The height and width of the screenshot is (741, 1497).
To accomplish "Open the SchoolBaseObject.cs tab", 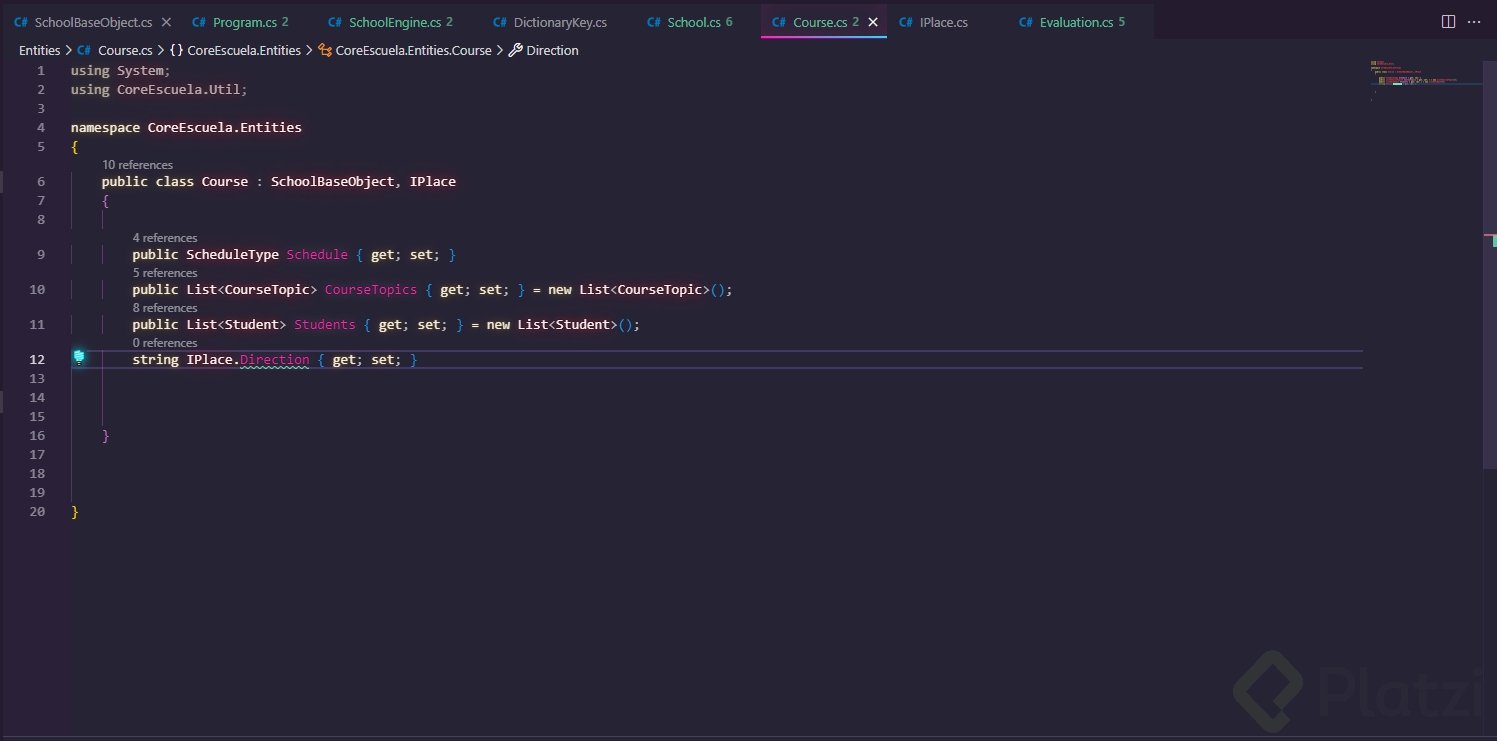I will click(x=92, y=22).
